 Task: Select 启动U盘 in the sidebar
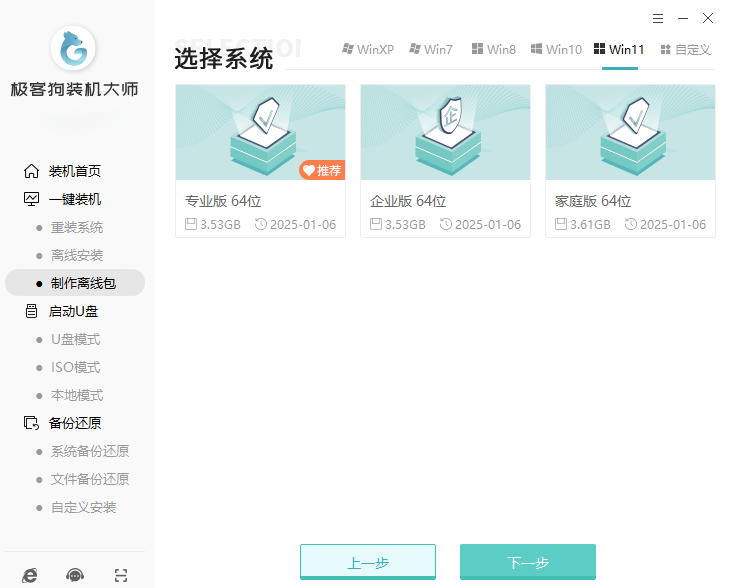[x=74, y=311]
